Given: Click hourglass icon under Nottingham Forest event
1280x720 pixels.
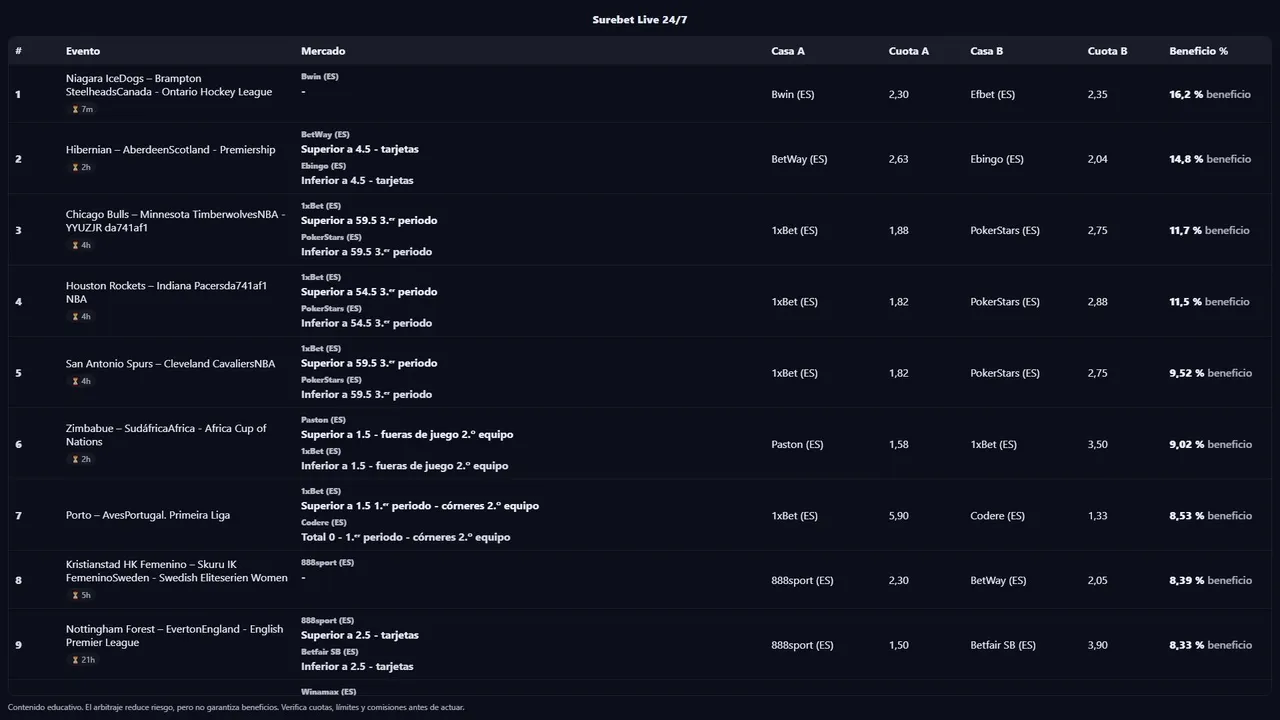Looking at the screenshot, I should click(75, 660).
